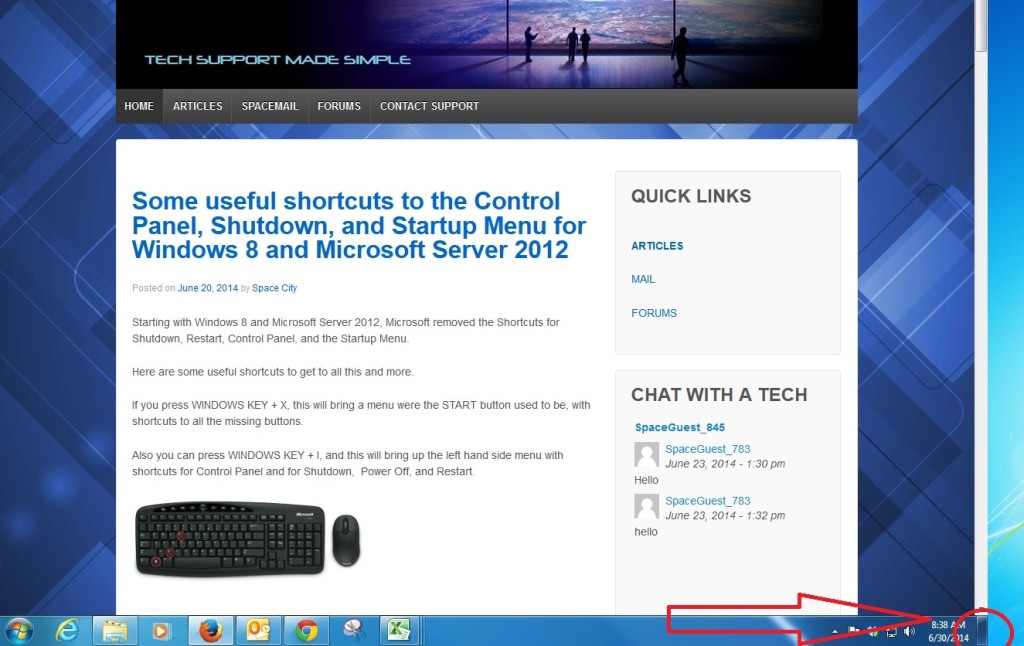This screenshot has width=1024, height=646.
Task: Open ARTICLES under Quick Links
Action: [657, 246]
